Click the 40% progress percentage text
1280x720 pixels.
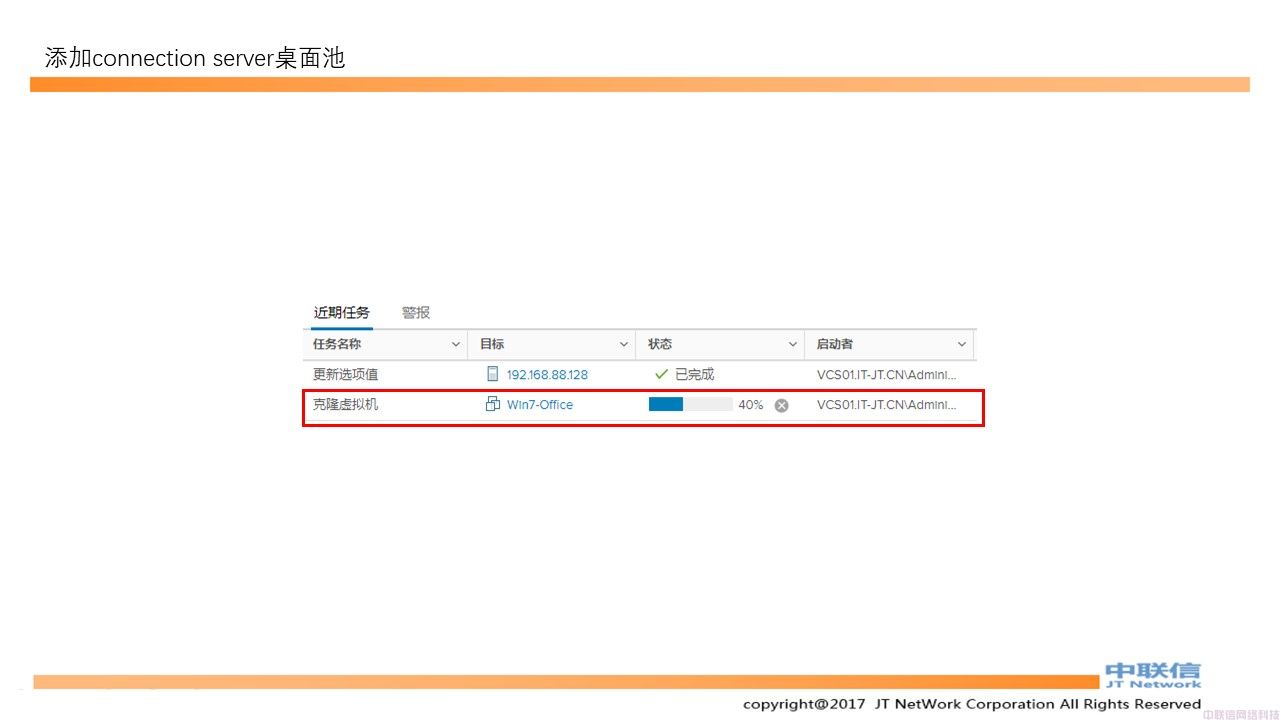[751, 405]
